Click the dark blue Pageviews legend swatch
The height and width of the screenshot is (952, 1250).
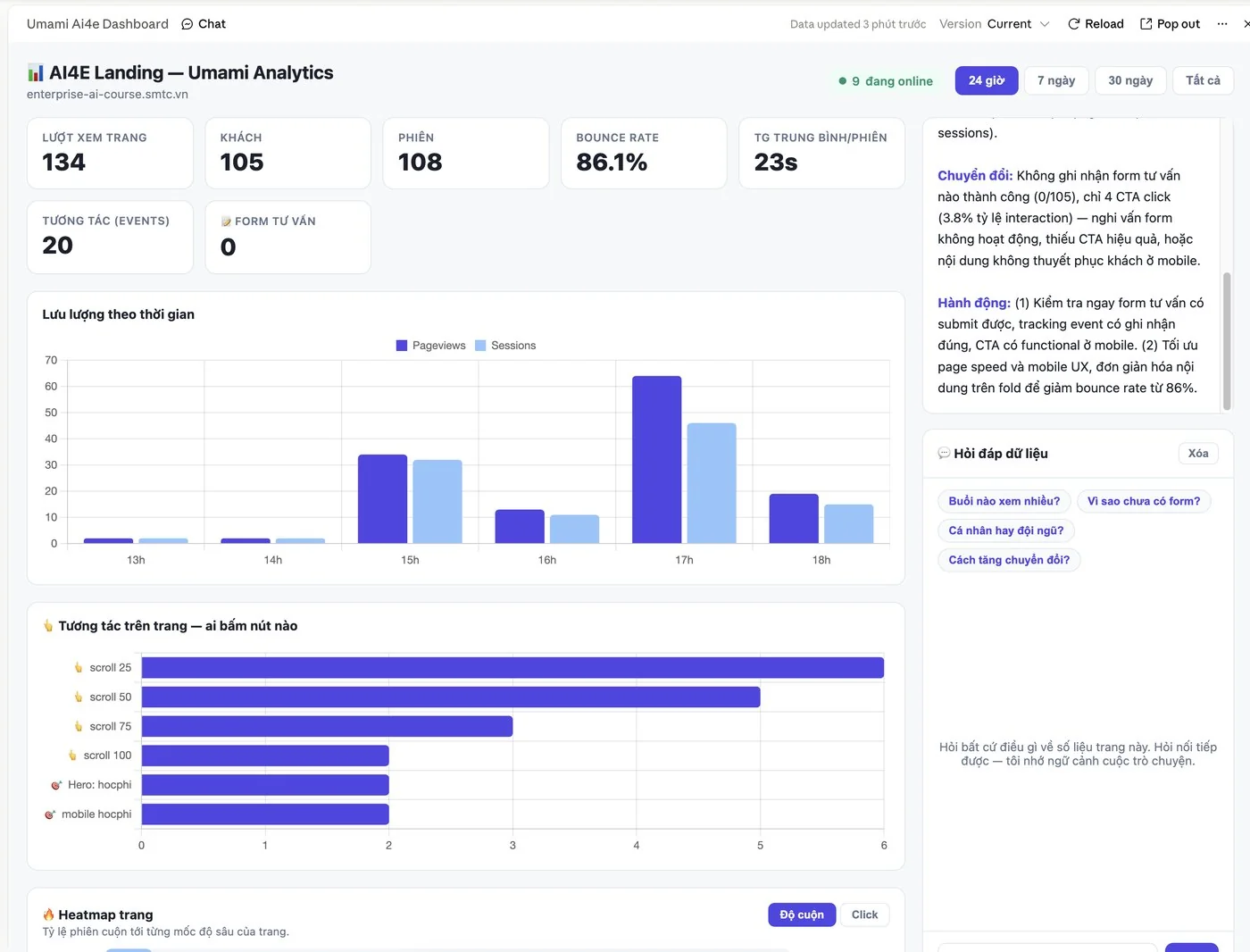point(402,346)
